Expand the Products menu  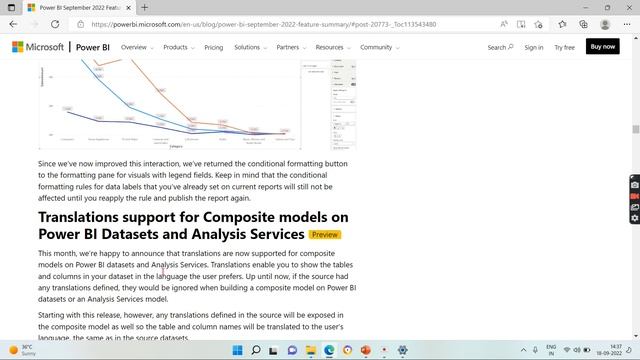[179, 47]
